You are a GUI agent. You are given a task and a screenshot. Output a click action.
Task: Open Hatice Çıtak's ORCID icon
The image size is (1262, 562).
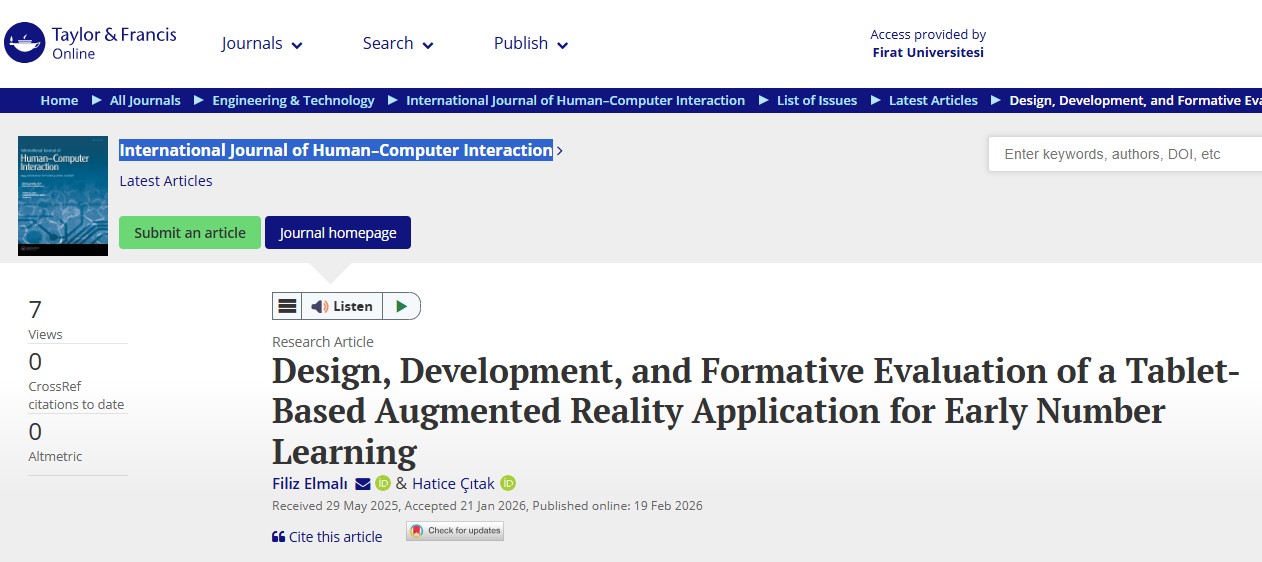508,484
